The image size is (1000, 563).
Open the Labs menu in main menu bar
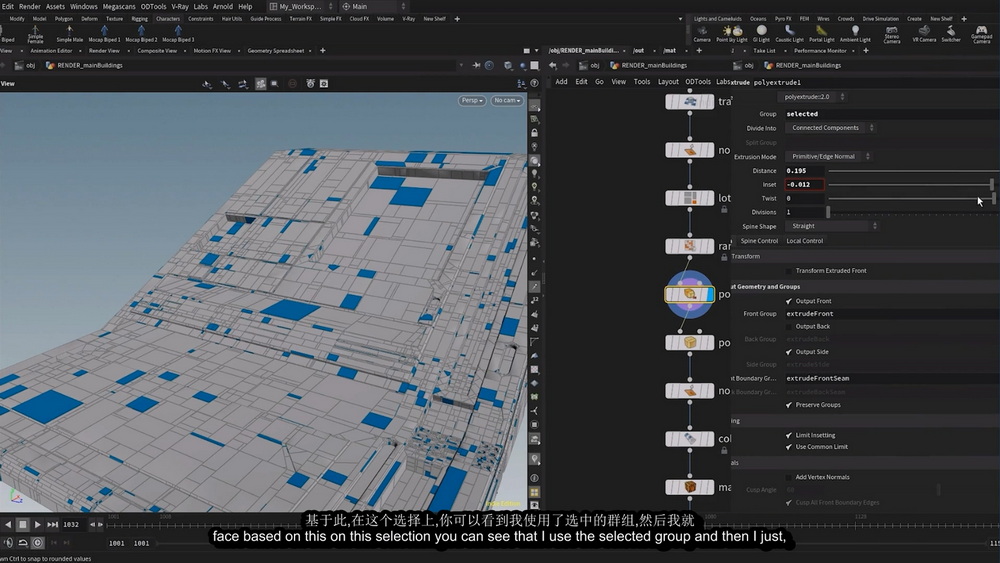[x=200, y=6]
